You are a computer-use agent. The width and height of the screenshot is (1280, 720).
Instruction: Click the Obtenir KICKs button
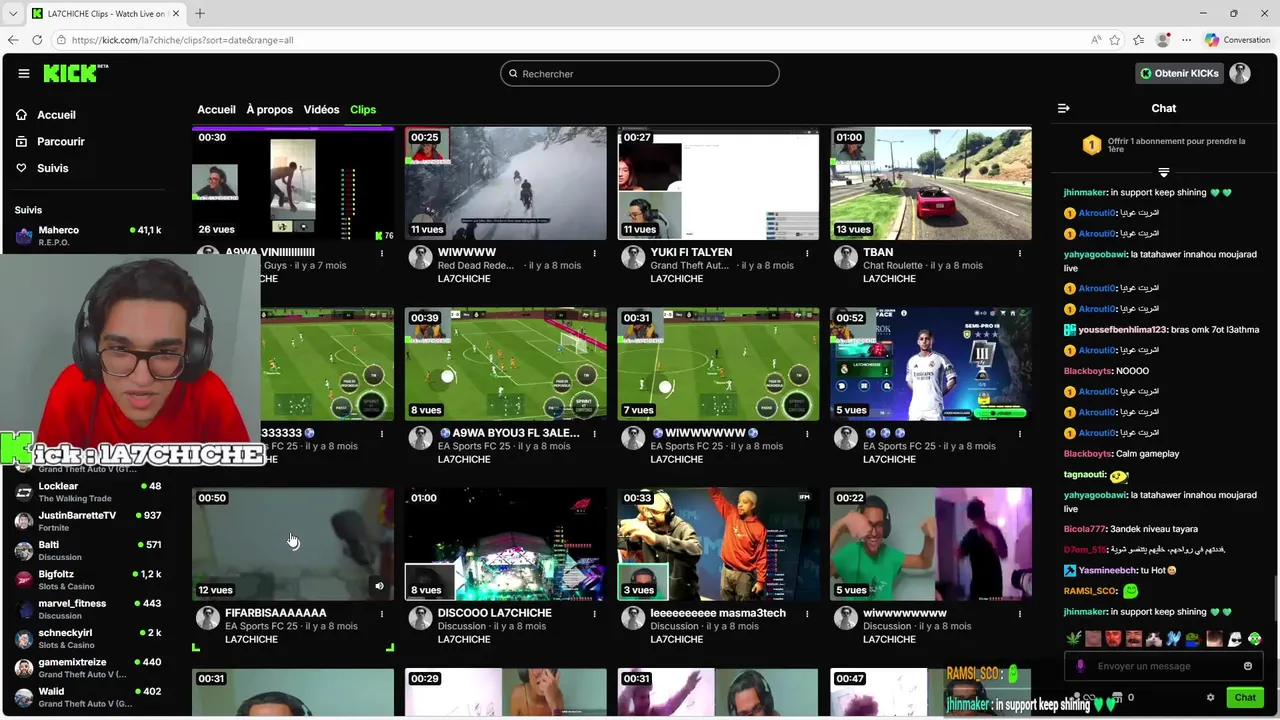(x=1180, y=73)
